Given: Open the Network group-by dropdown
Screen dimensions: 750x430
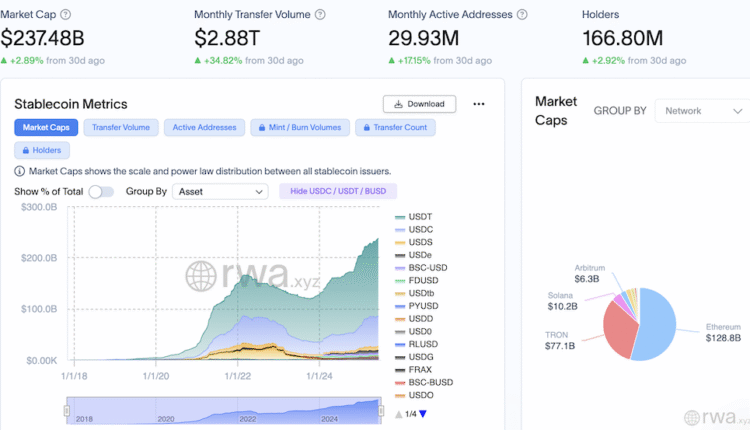Looking at the screenshot, I should coord(700,111).
